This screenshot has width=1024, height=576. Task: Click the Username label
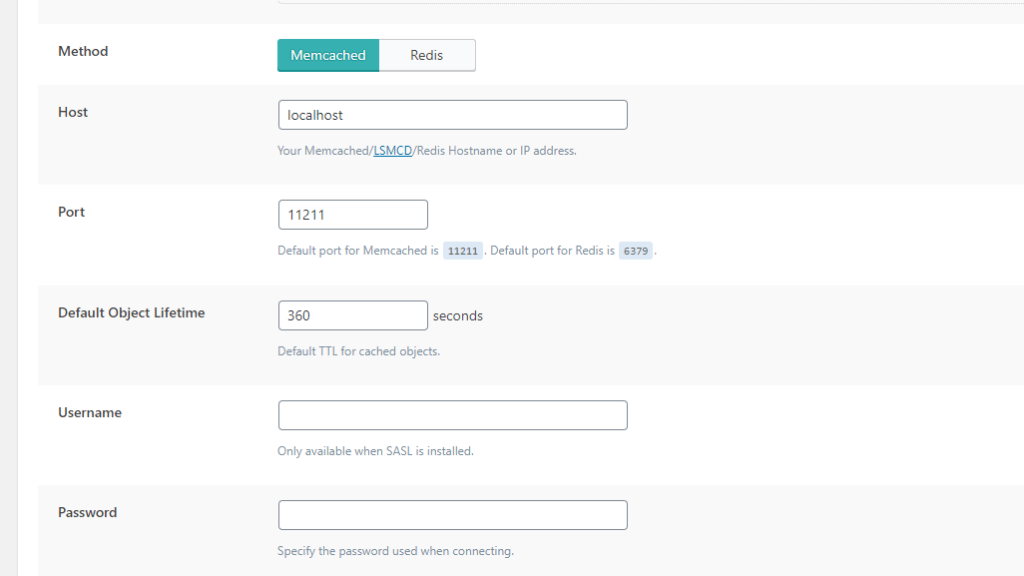(x=89, y=413)
